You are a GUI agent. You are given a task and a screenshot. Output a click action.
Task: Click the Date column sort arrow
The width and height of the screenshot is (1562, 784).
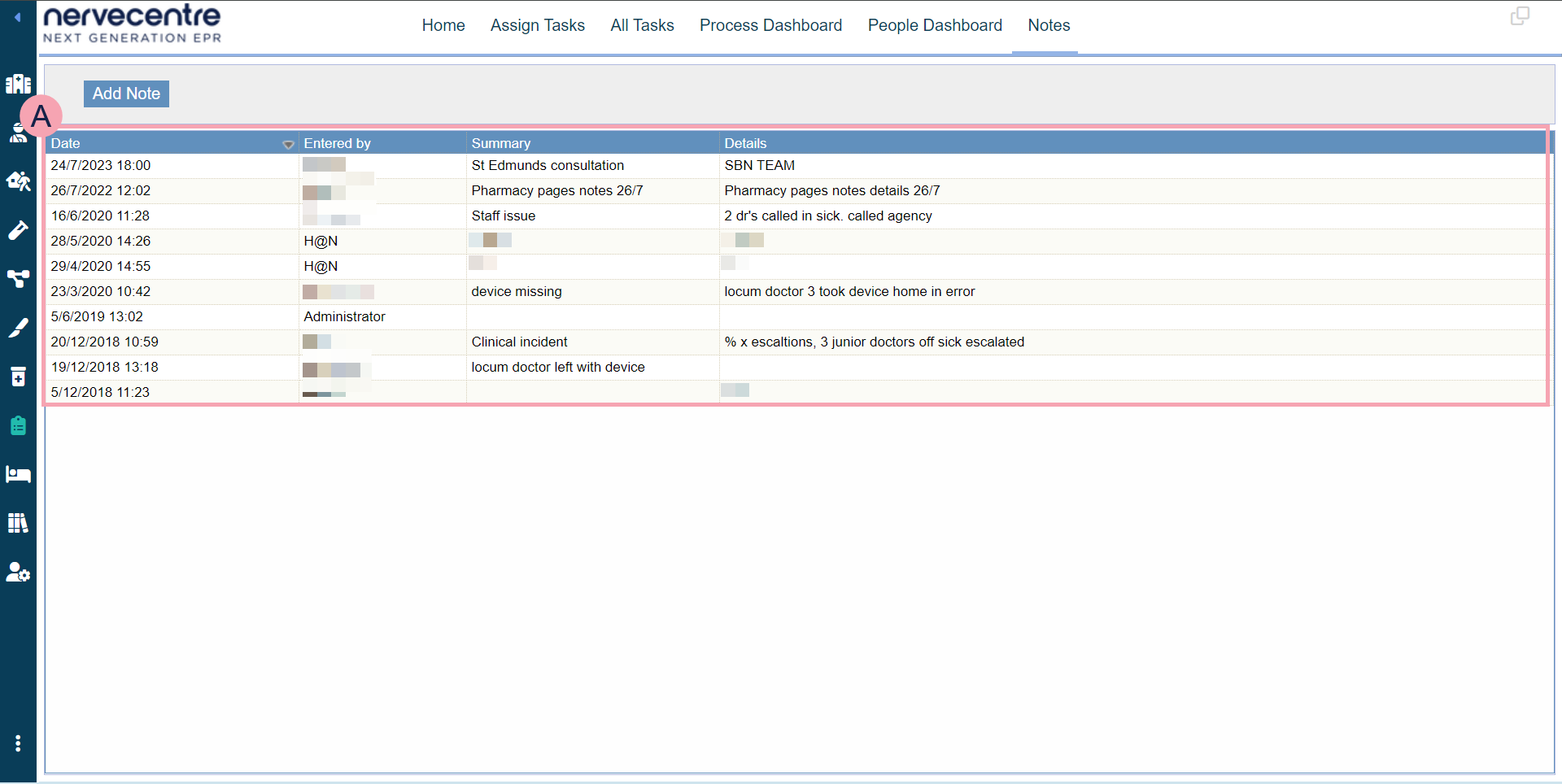point(288,144)
